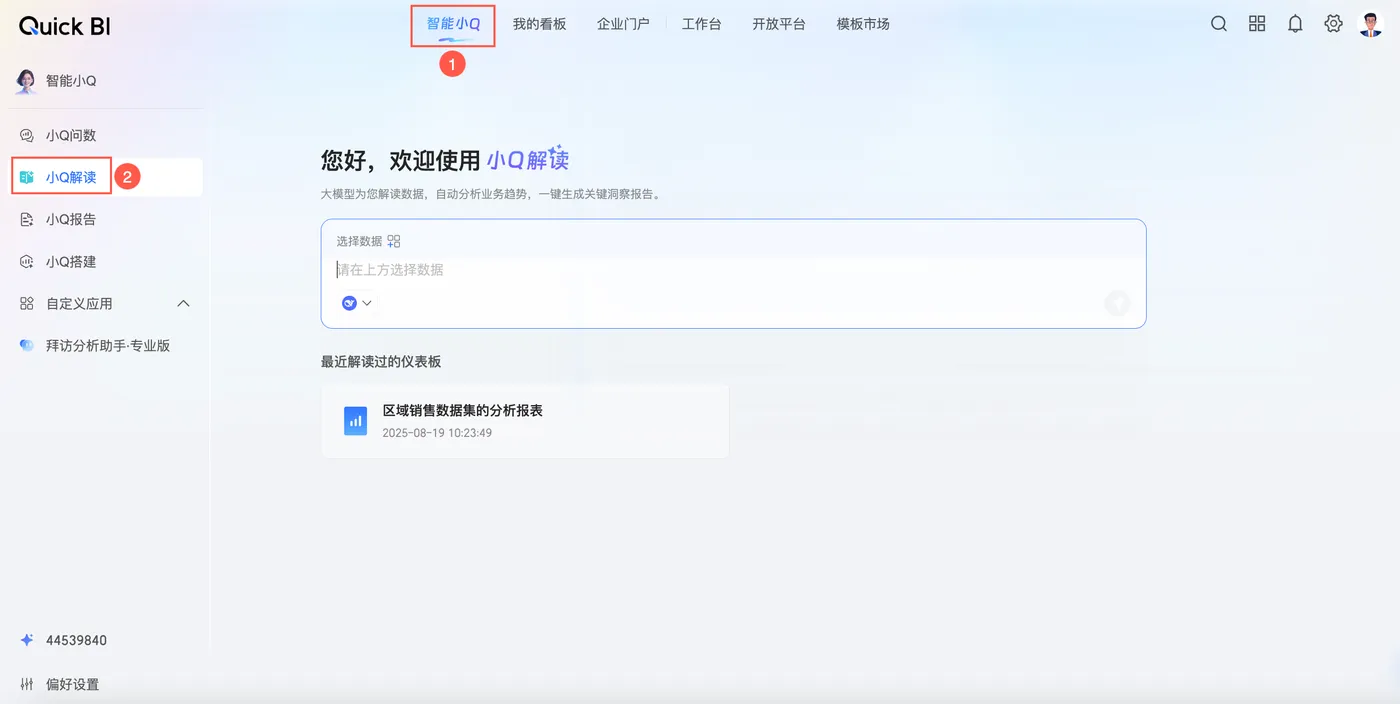Click the sparkle icon beside 44539840
Screen dimensions: 1400x704
click(27, 640)
